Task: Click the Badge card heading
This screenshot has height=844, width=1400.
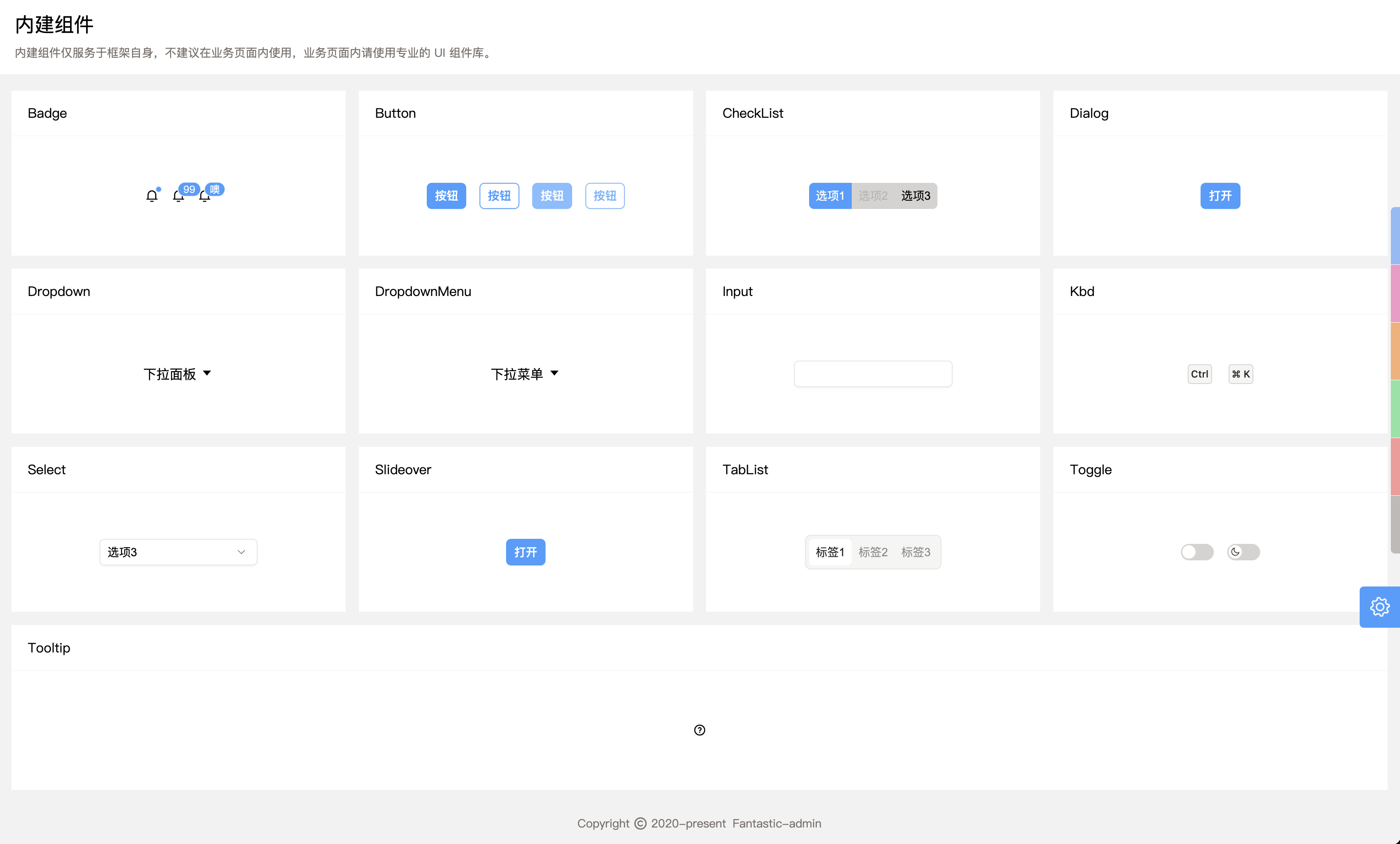Action: pos(47,113)
